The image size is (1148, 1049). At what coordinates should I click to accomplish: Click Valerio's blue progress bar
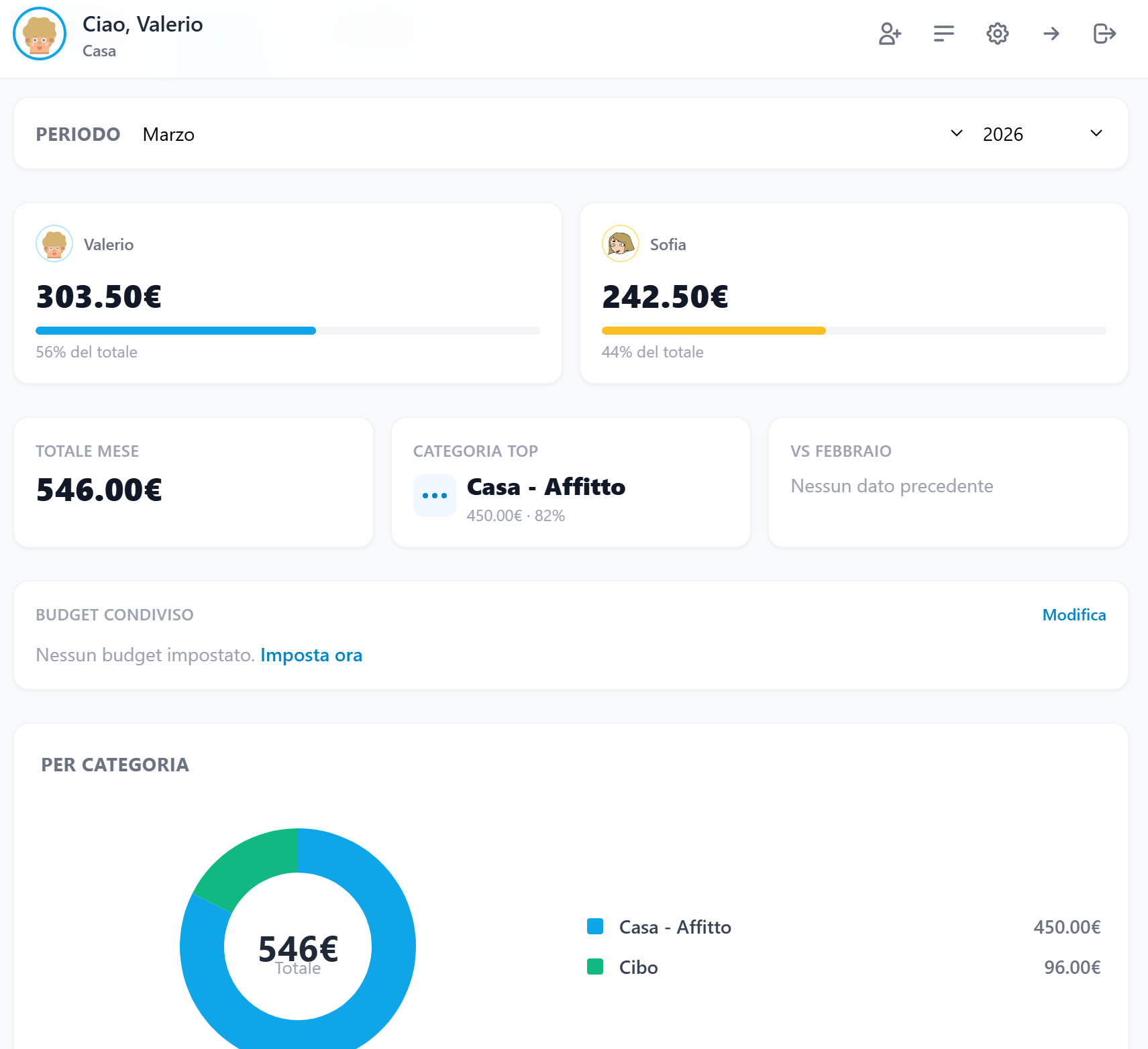click(x=175, y=330)
